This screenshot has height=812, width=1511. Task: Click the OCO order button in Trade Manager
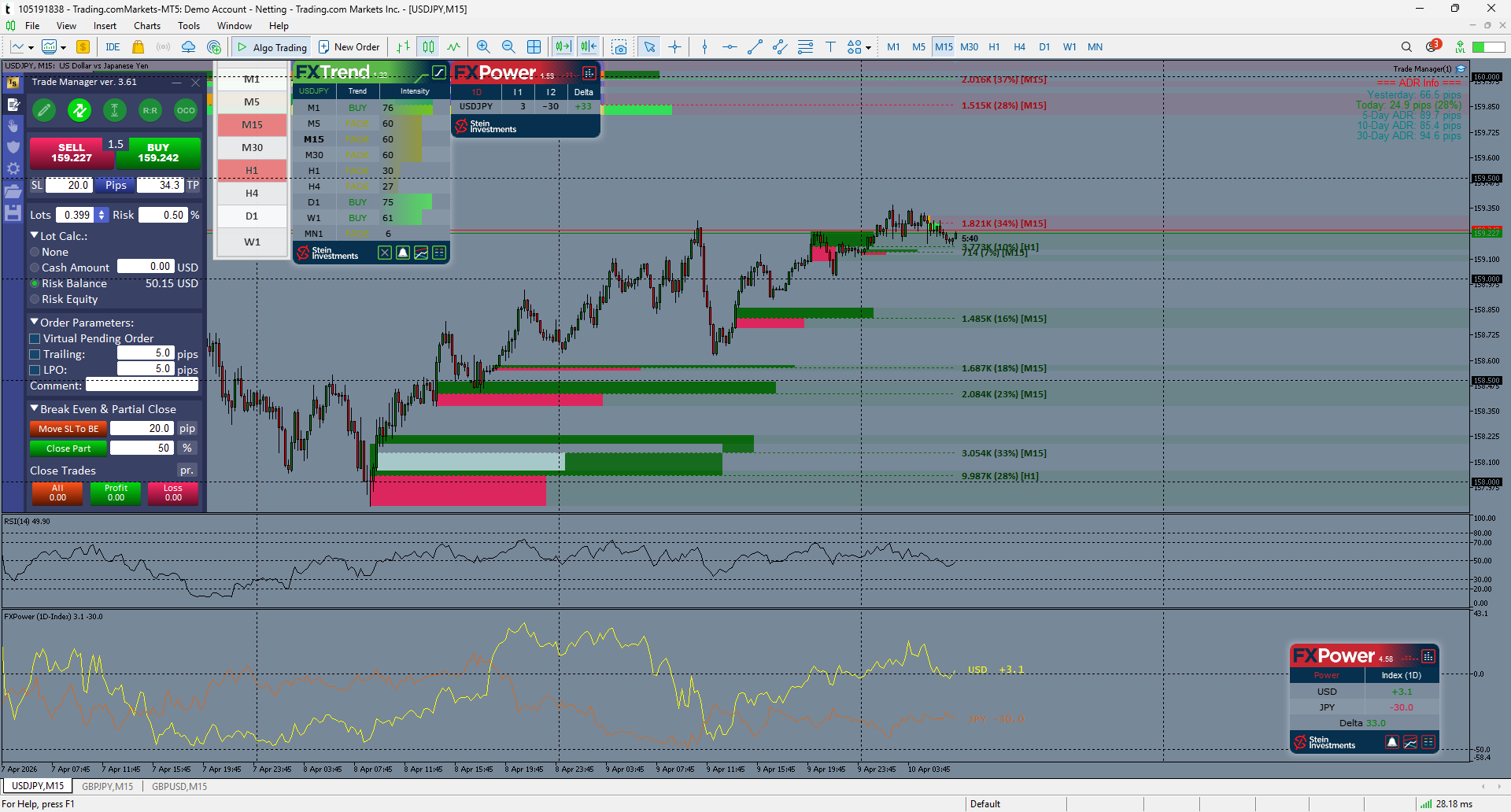coord(186,111)
